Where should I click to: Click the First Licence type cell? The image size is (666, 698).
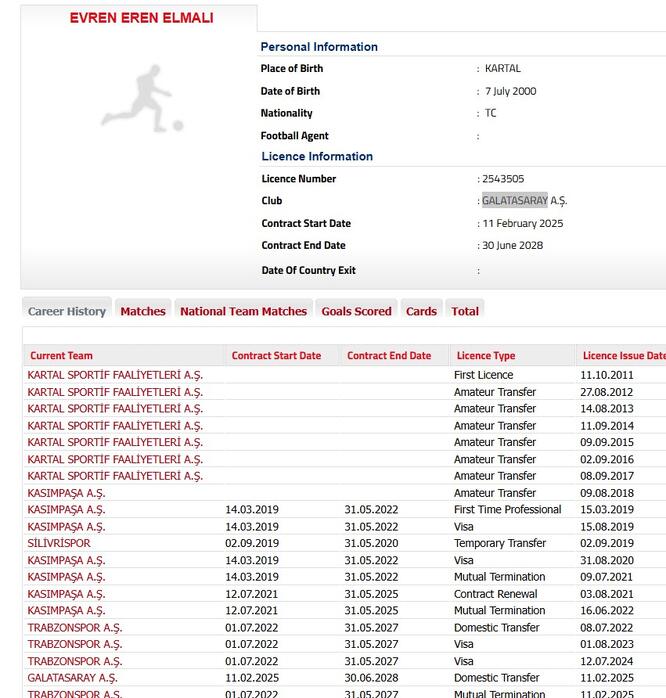483,375
